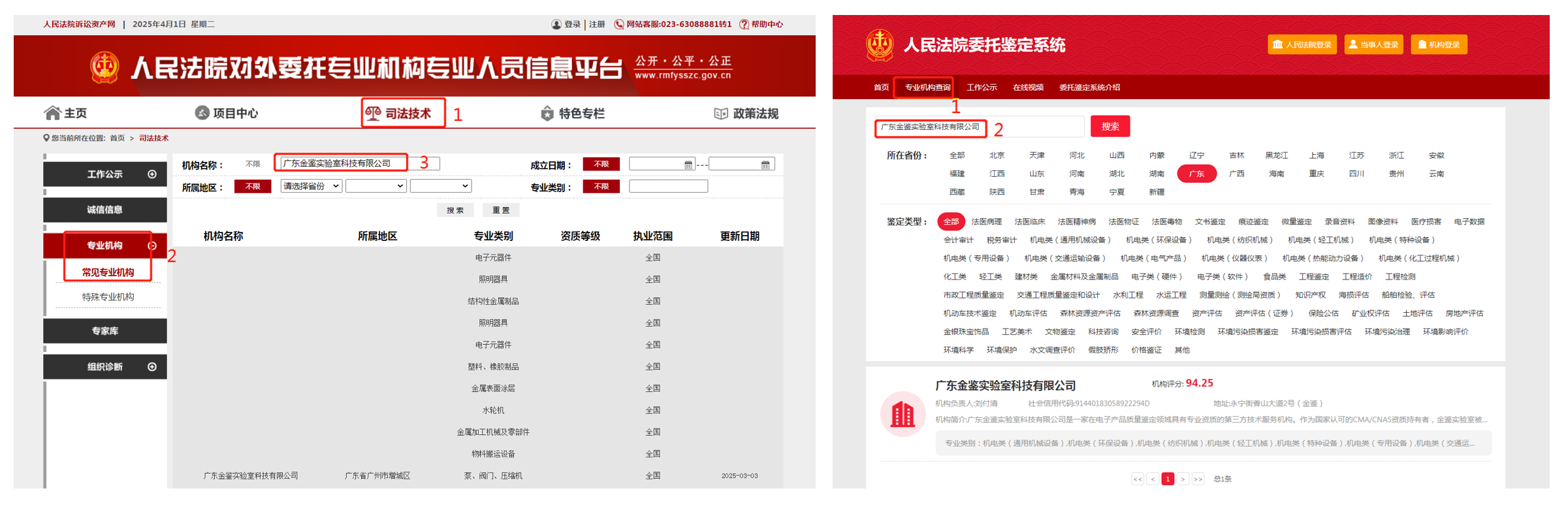The image size is (1568, 512).
Task: Click the 广东省广州市增城区 table cell
Action: [377, 476]
